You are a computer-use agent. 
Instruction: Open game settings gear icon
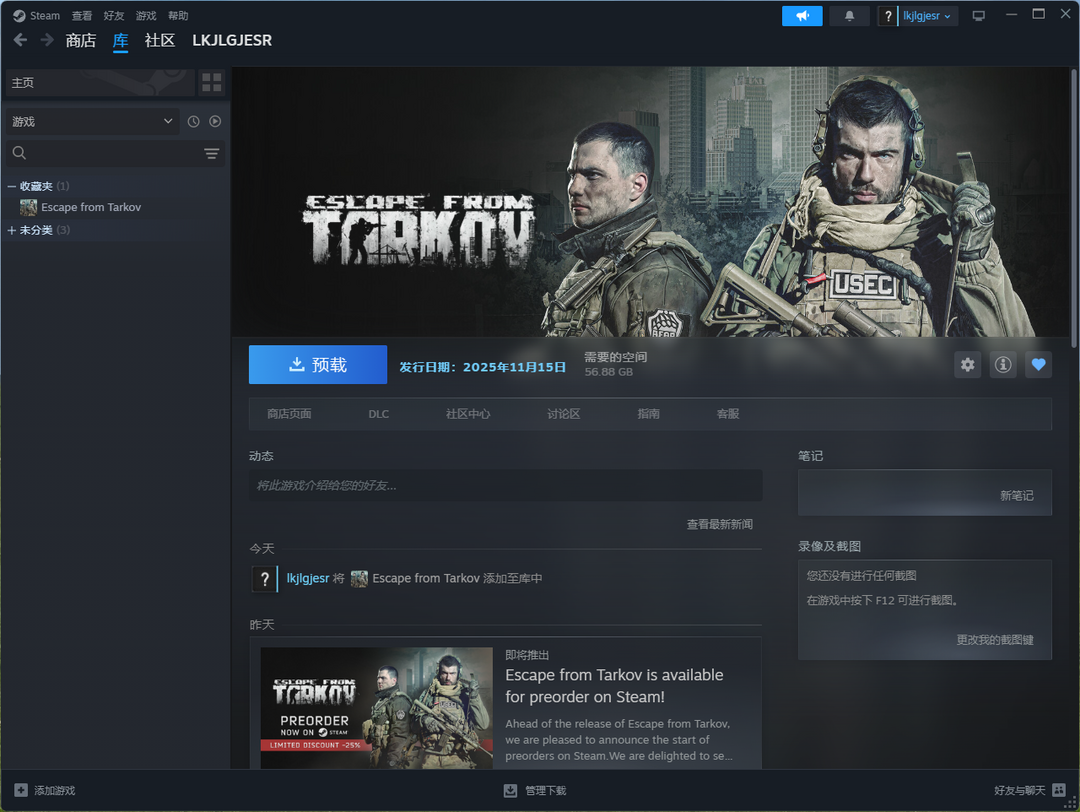tap(967, 365)
